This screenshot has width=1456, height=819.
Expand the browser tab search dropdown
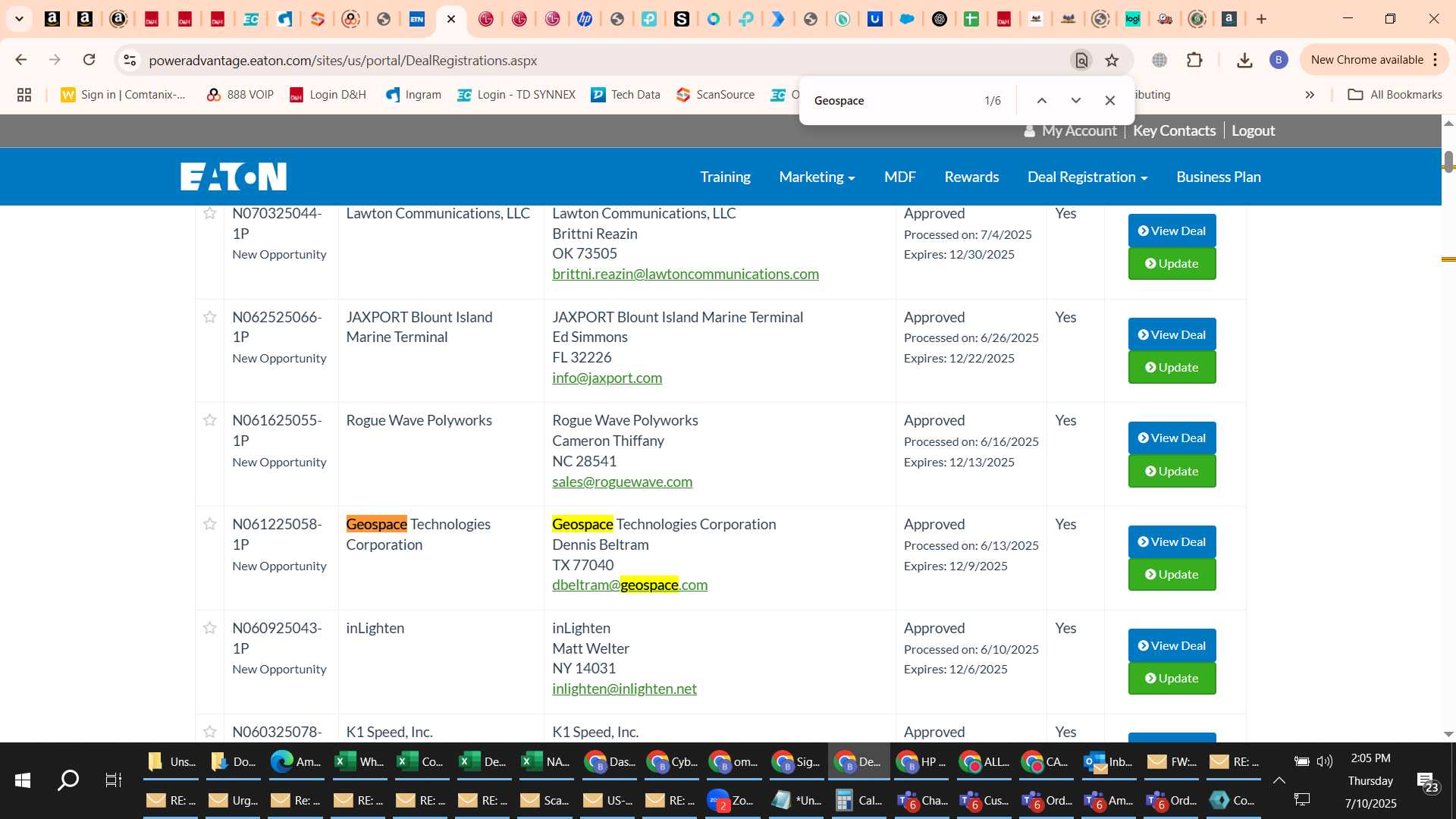click(x=19, y=19)
